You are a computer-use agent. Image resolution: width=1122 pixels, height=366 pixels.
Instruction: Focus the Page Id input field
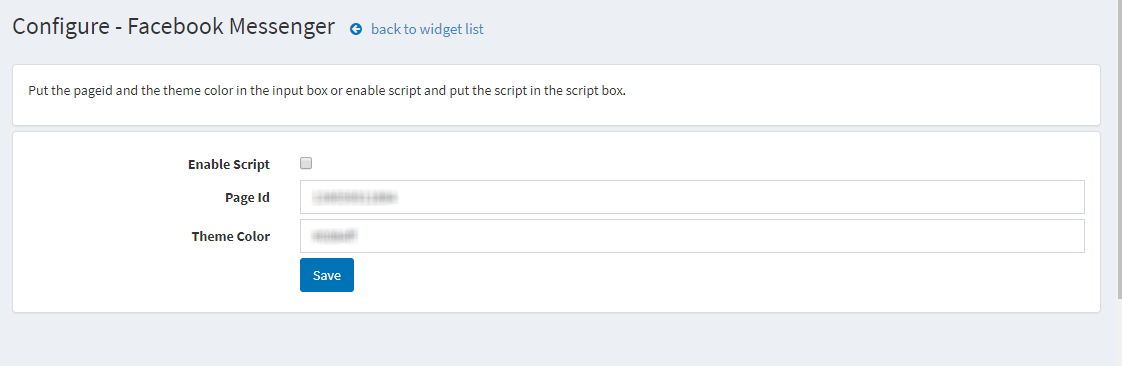tap(692, 197)
